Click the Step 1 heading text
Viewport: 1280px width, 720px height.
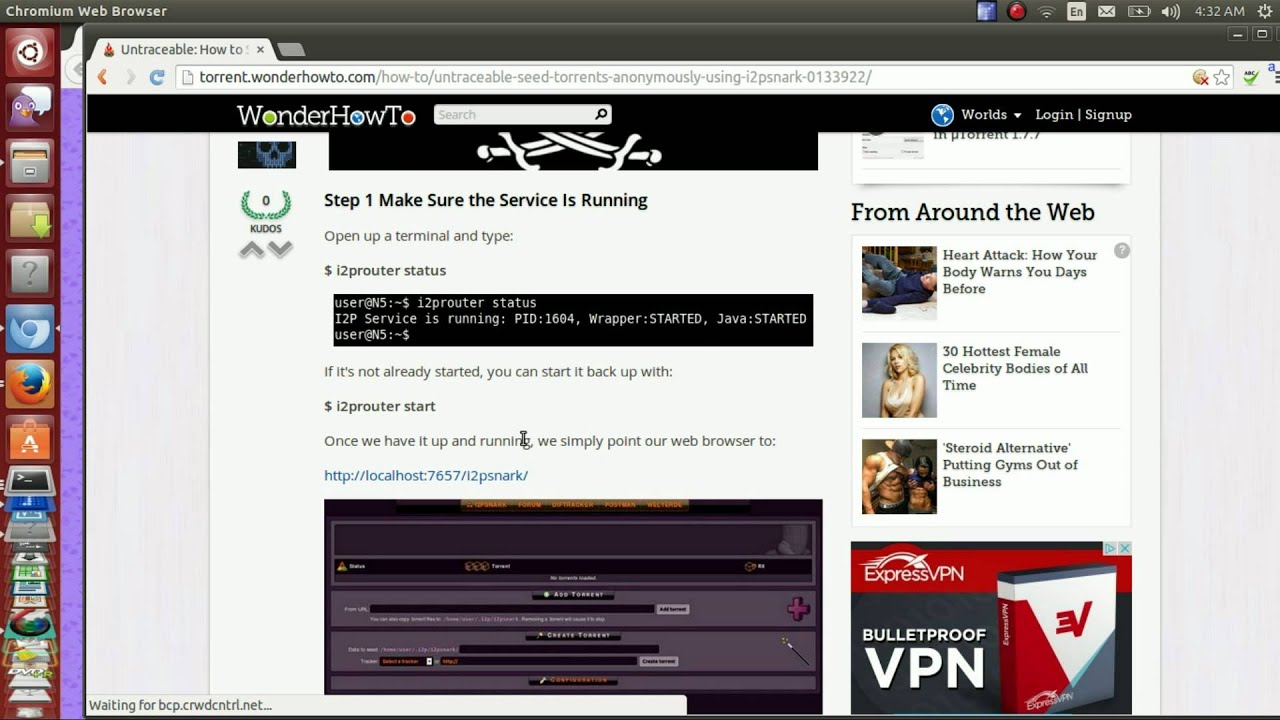(x=486, y=200)
